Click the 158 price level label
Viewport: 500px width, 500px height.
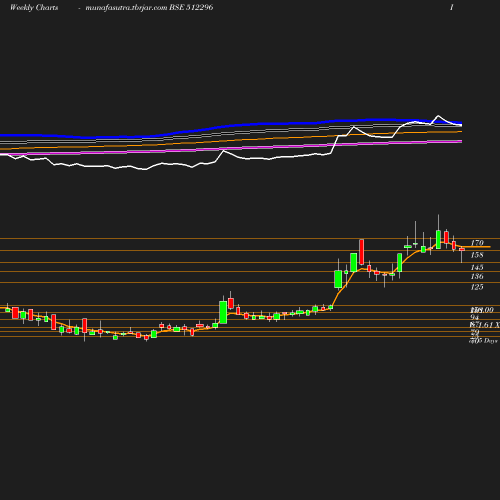477,255
